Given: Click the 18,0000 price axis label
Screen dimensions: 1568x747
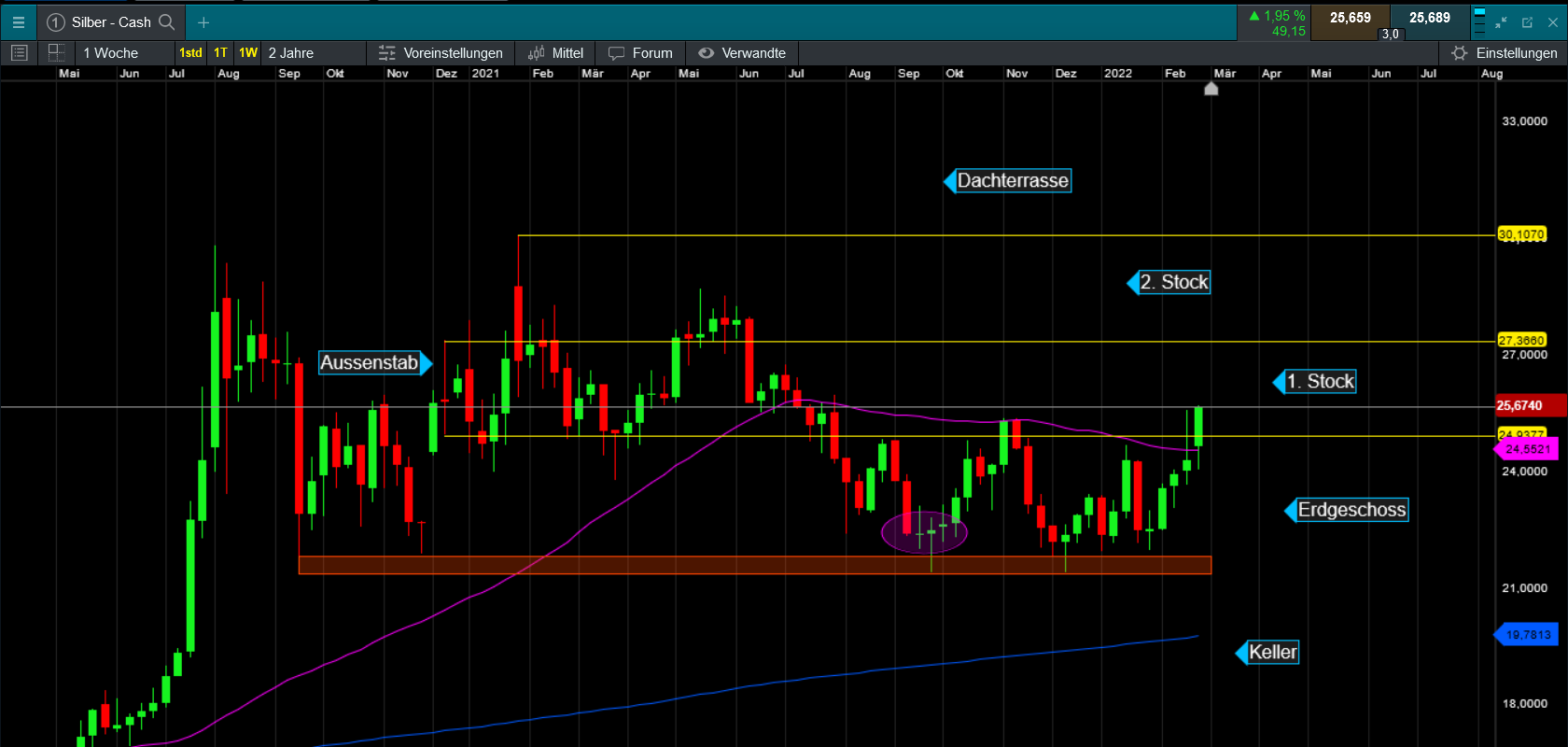Looking at the screenshot, I should coord(1524,704).
